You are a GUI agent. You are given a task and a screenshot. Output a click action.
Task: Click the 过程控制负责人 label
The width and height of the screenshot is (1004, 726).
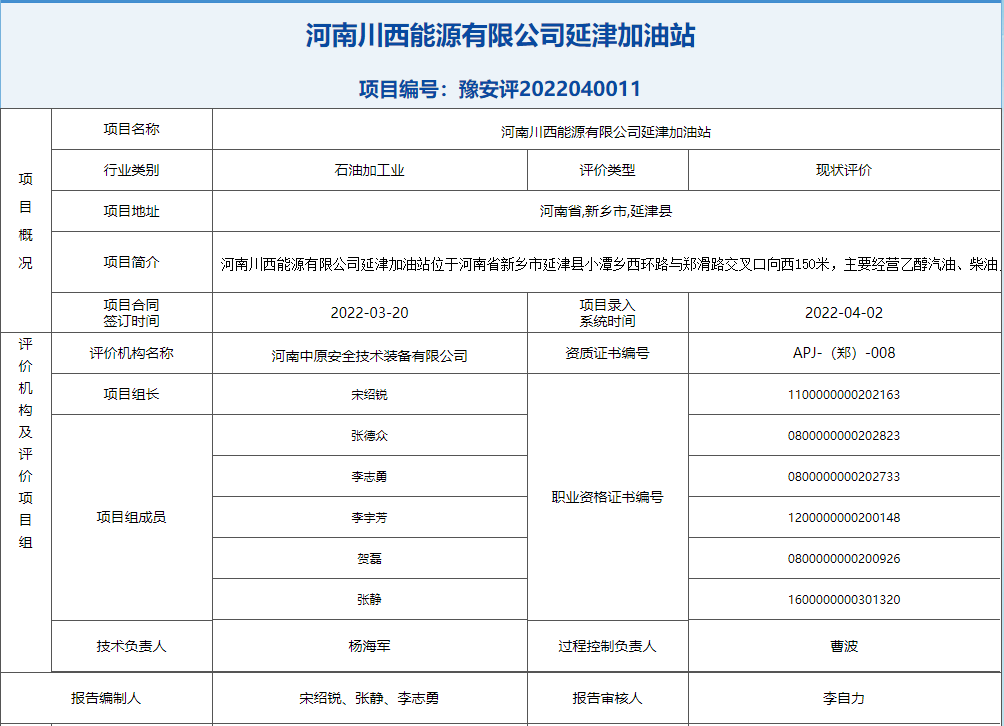coord(607,647)
